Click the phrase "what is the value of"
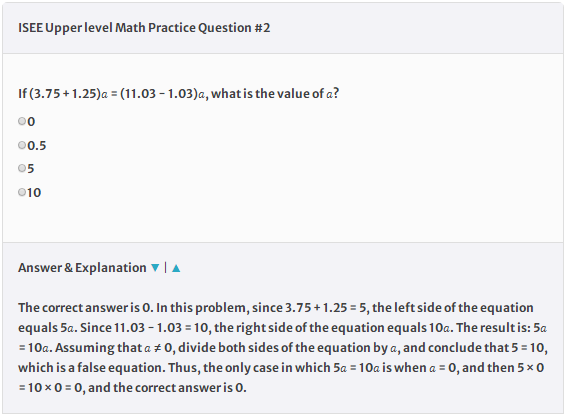This screenshot has width=566, height=416. click(267, 94)
